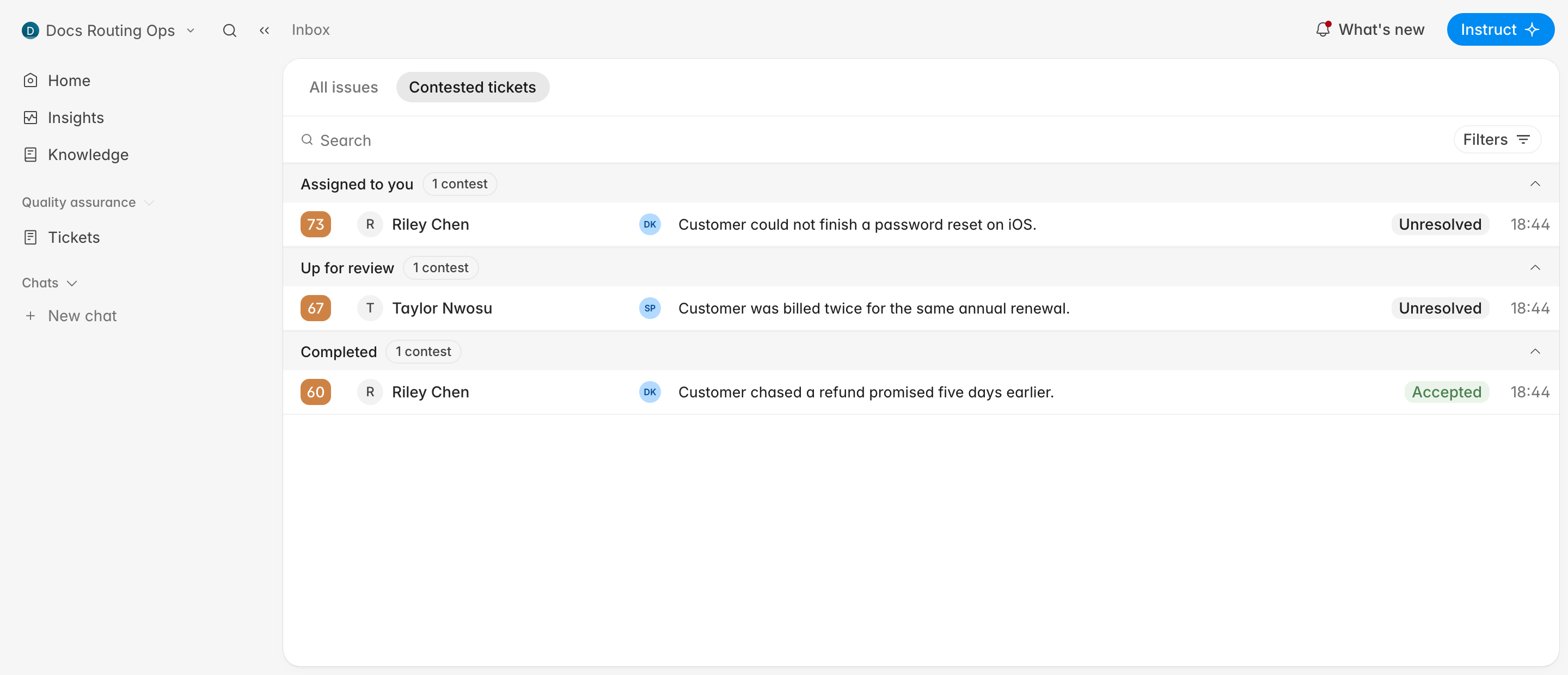
Task: Switch to the All issues tab
Action: tap(344, 87)
